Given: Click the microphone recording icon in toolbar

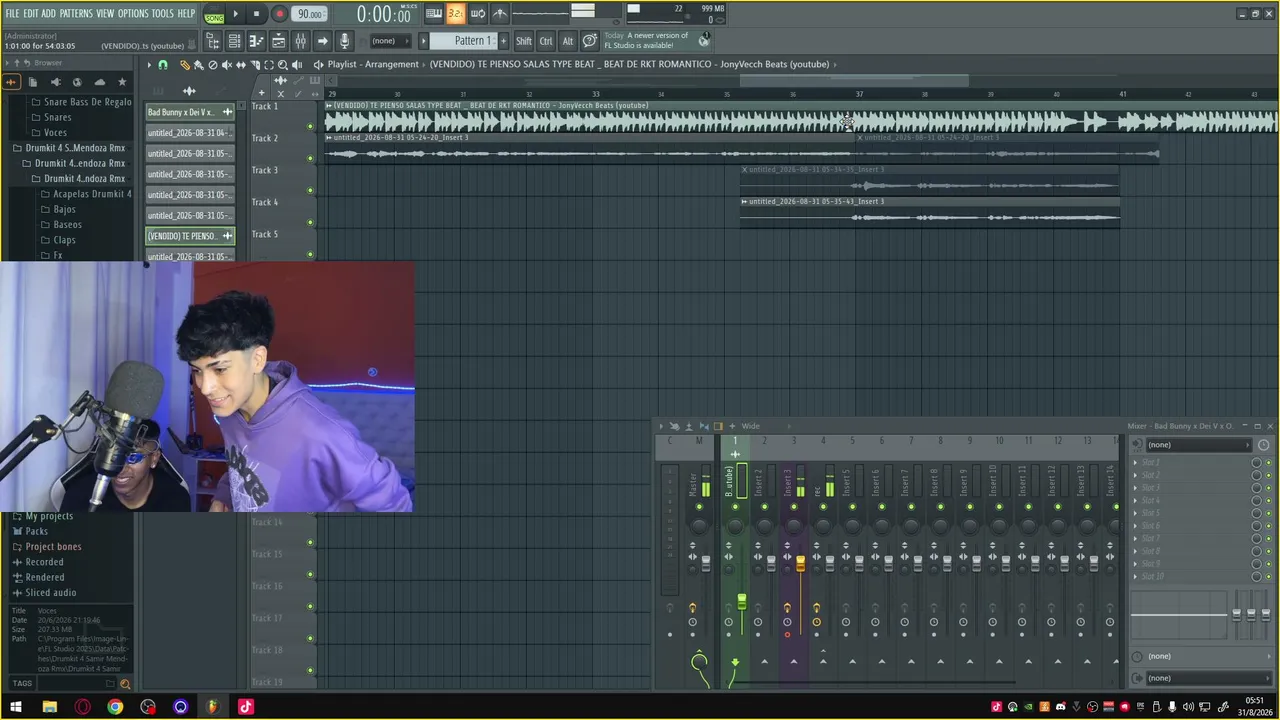Looking at the screenshot, I should pyautogui.click(x=344, y=41).
